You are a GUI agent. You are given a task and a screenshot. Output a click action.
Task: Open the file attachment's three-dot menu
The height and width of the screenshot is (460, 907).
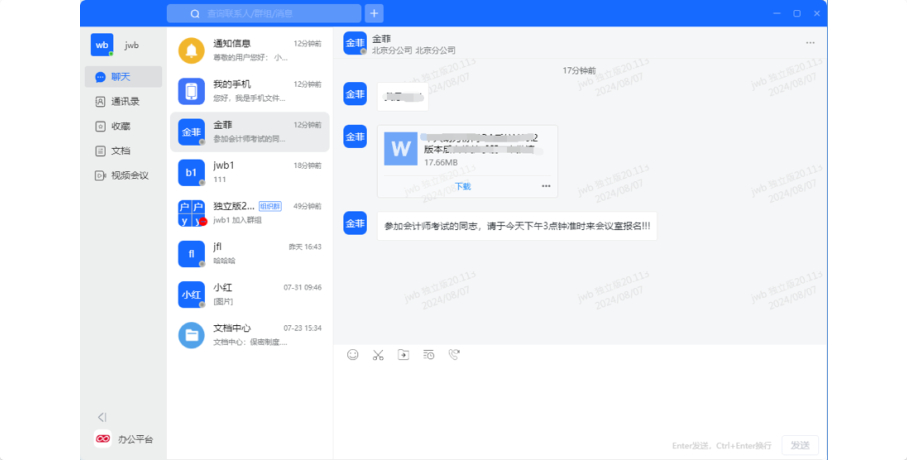(x=546, y=186)
